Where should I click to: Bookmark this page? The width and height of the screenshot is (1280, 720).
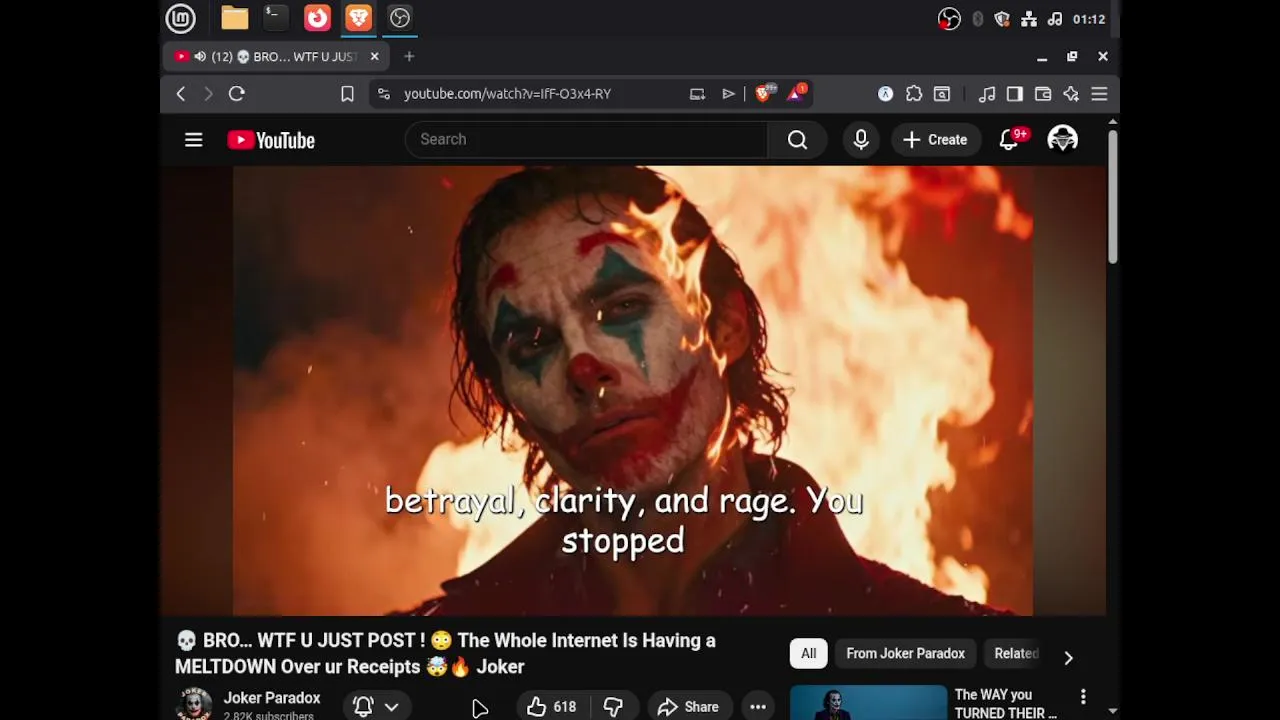pyautogui.click(x=347, y=94)
